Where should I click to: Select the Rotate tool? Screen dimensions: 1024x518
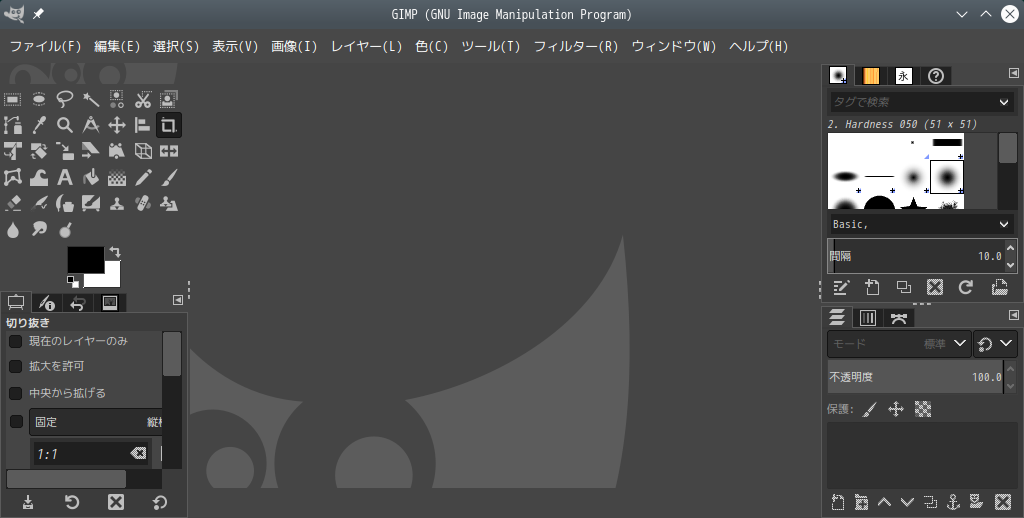pyautogui.click(x=39, y=152)
